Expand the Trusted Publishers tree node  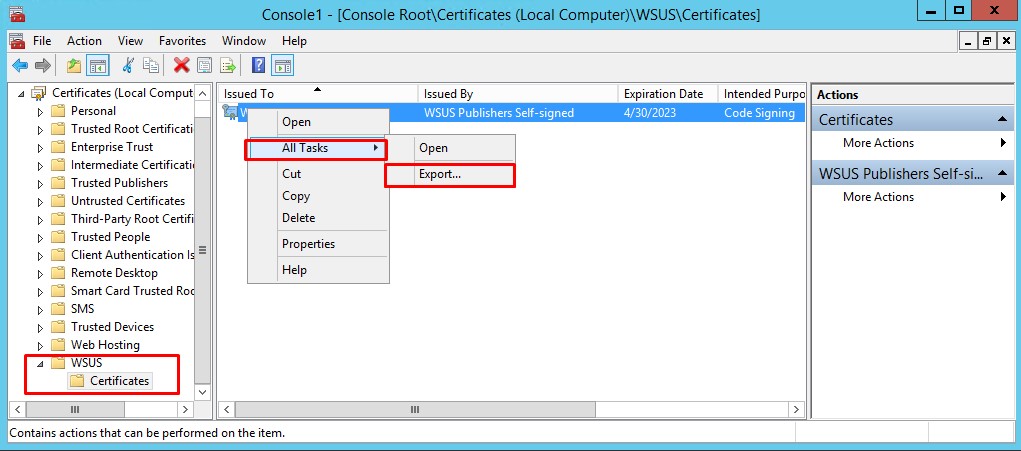click(x=41, y=183)
